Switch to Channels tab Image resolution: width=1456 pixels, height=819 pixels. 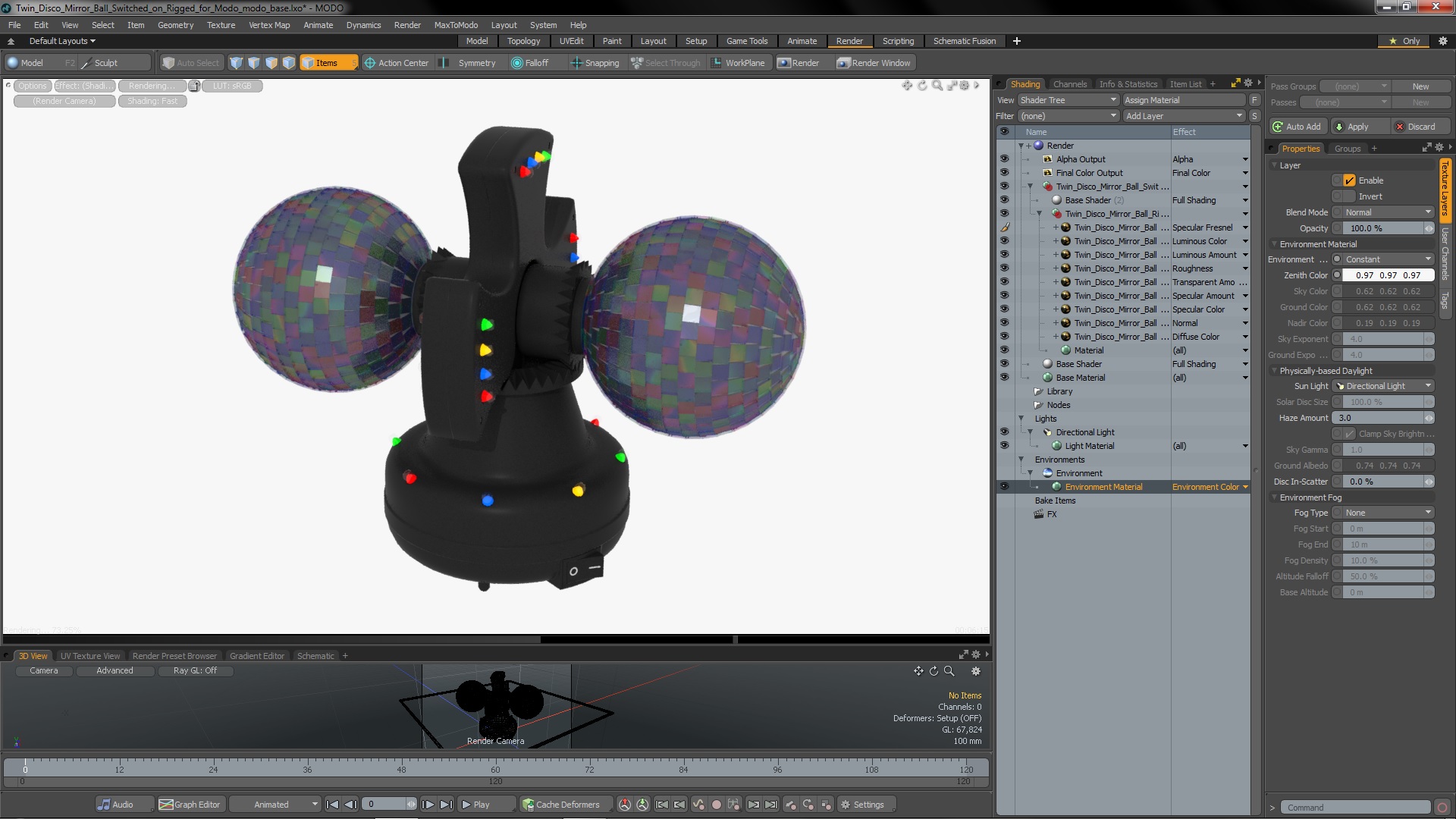click(x=1069, y=84)
